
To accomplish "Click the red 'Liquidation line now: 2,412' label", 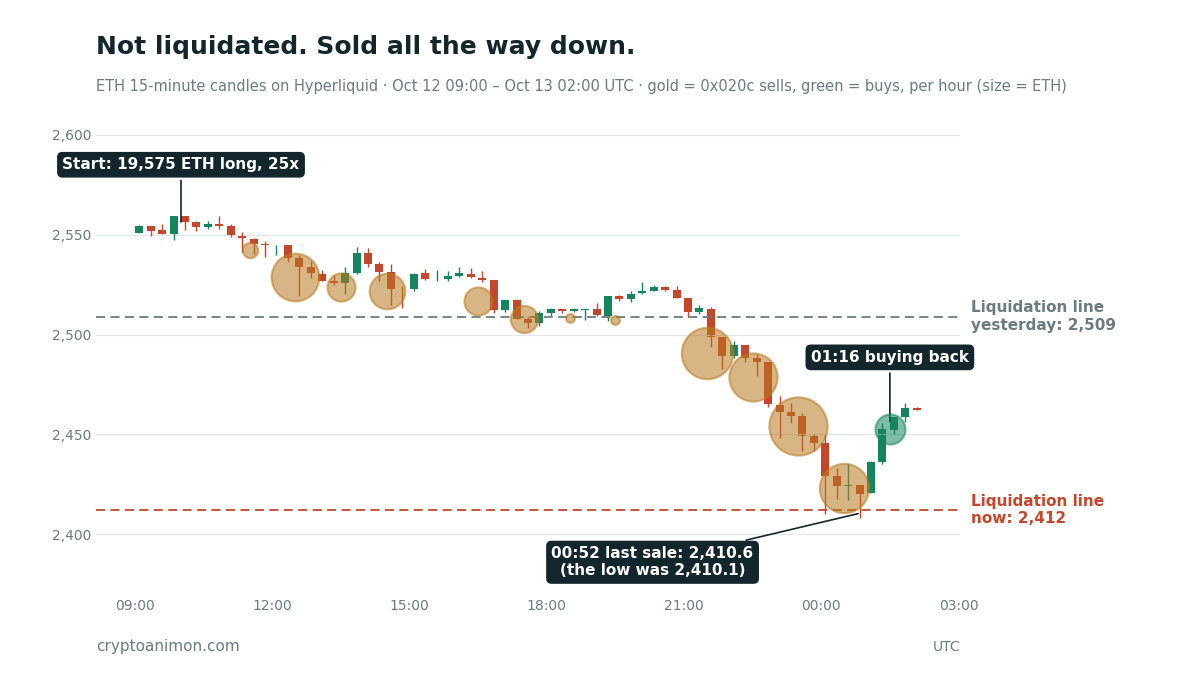I will point(1037,510).
